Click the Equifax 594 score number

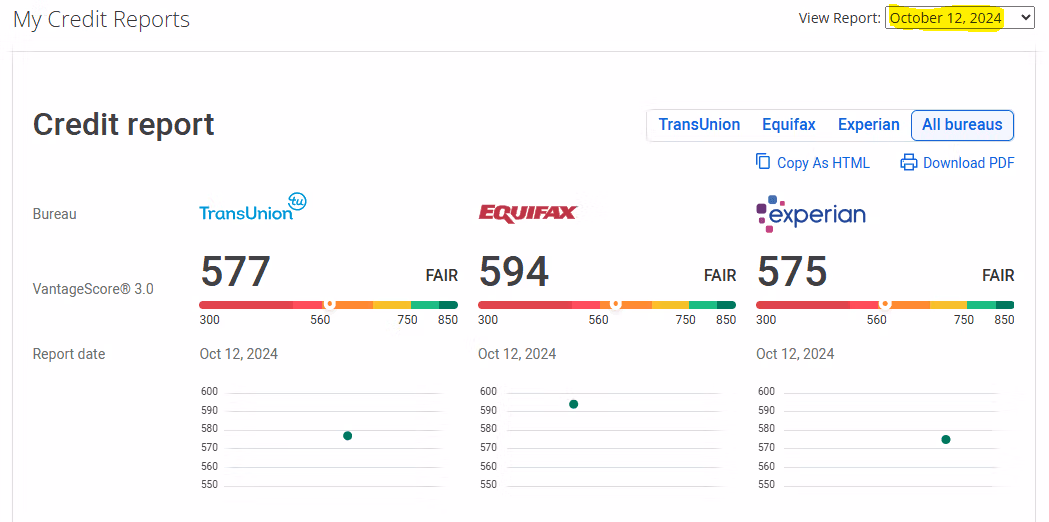(x=514, y=272)
